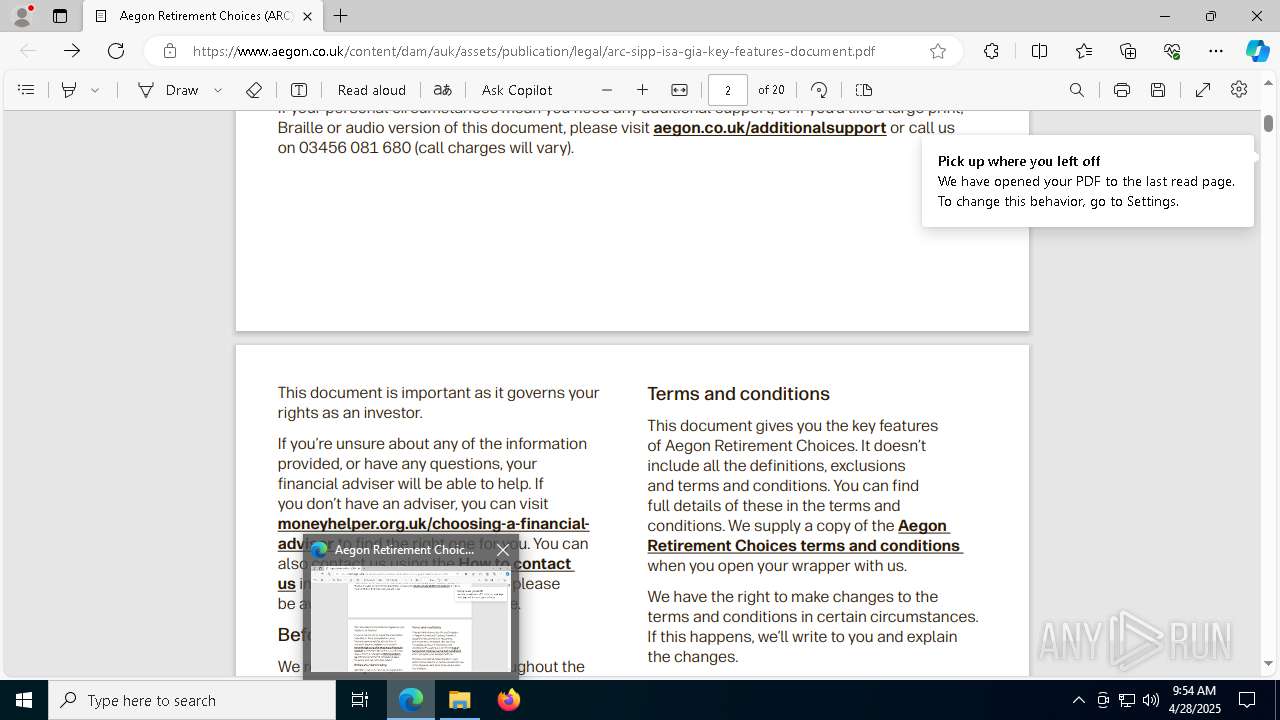Switch Page view layout

coord(864,90)
